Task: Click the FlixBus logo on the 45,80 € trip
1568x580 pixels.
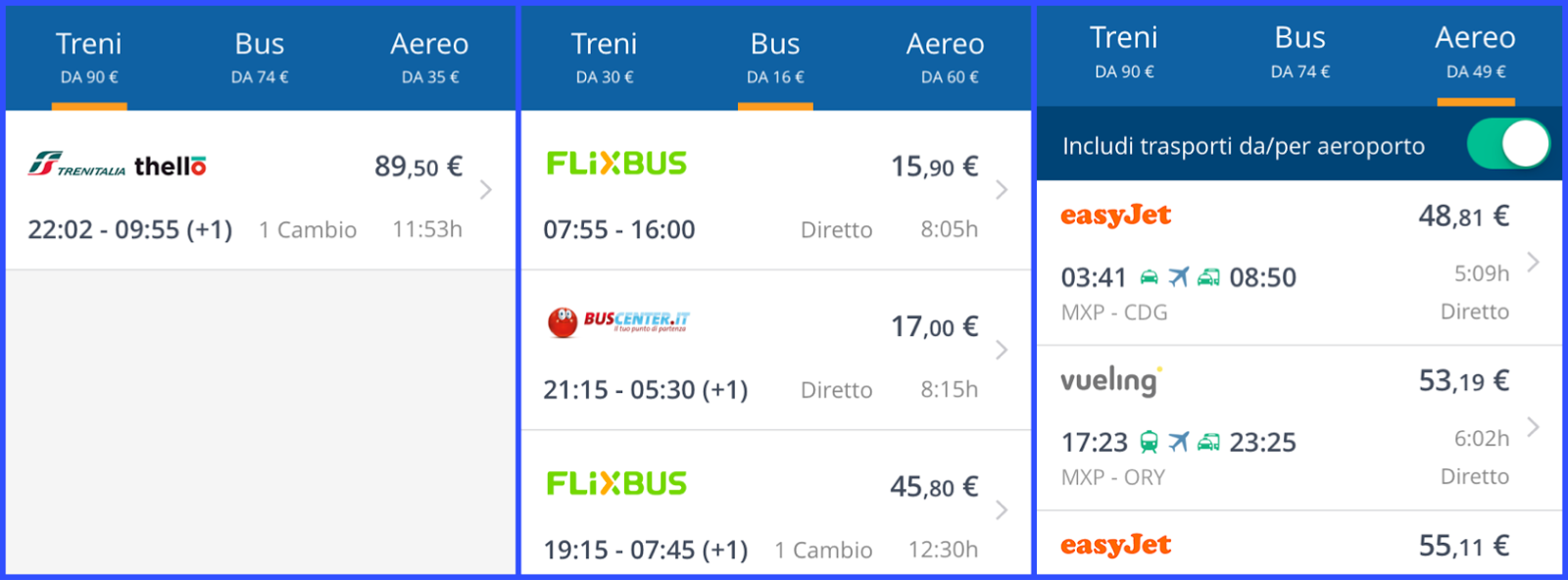Action: tap(616, 484)
